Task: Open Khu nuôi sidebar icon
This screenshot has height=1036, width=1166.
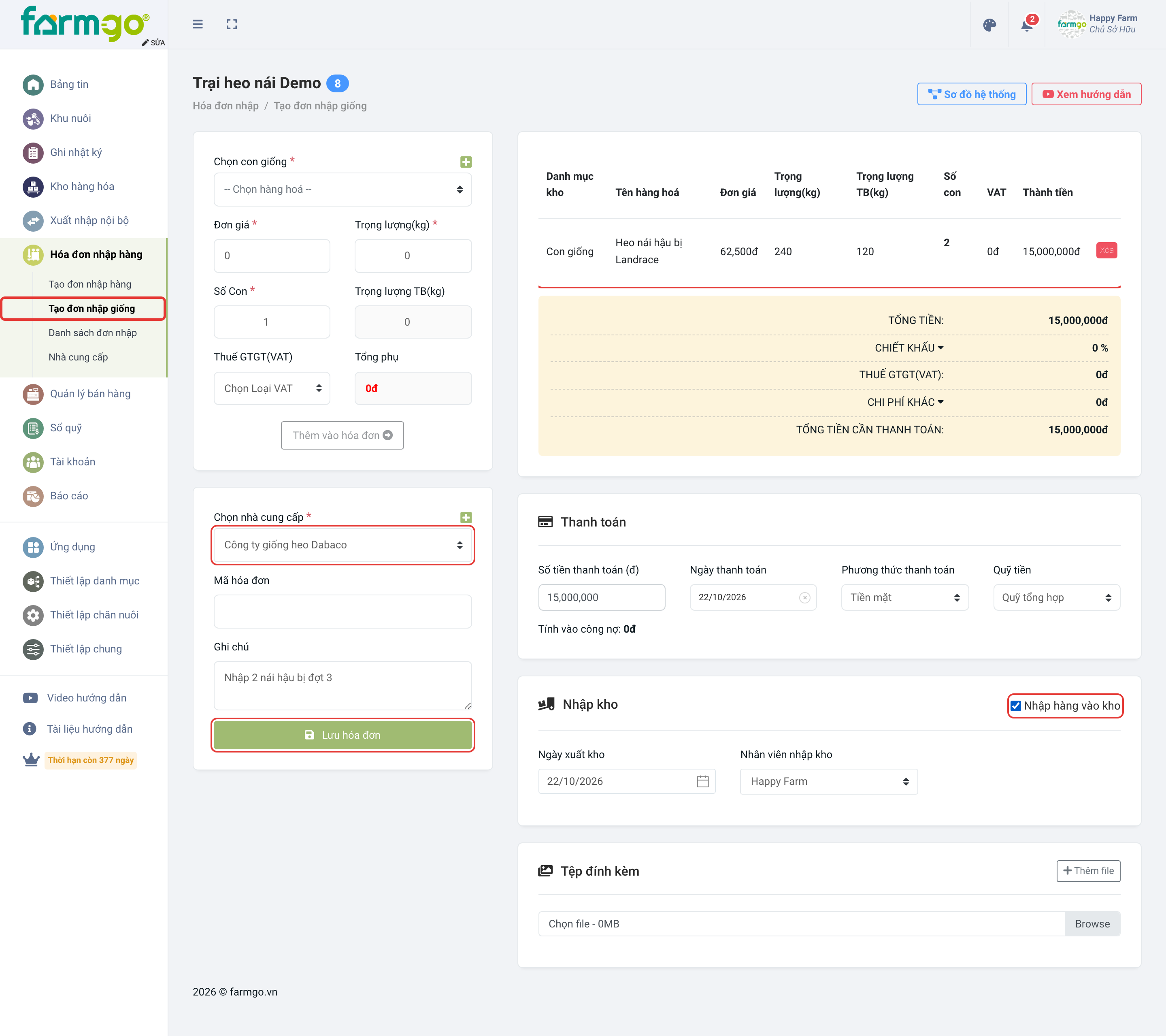Action: point(33,119)
